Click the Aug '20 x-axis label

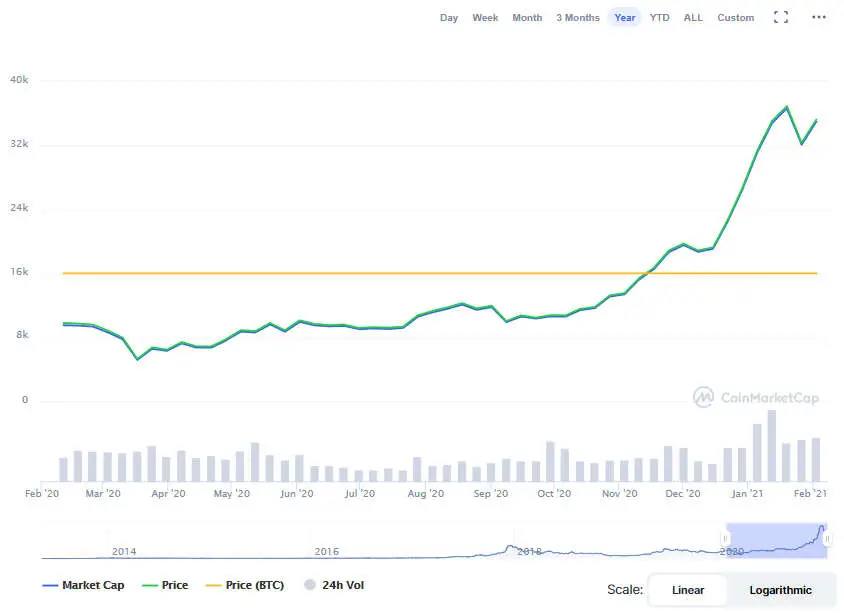pos(426,494)
